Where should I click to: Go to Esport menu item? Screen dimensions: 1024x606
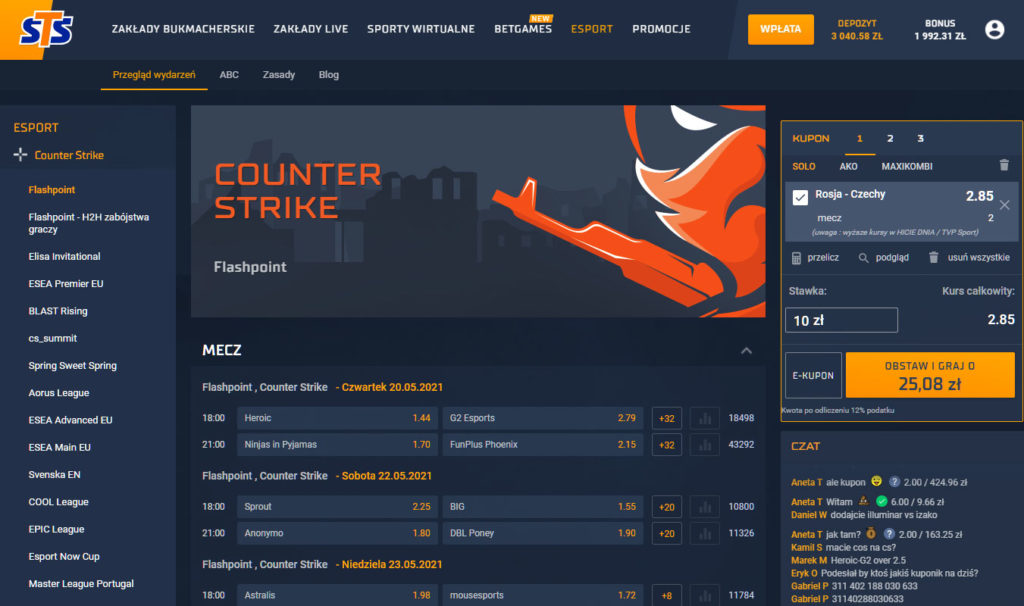point(592,29)
